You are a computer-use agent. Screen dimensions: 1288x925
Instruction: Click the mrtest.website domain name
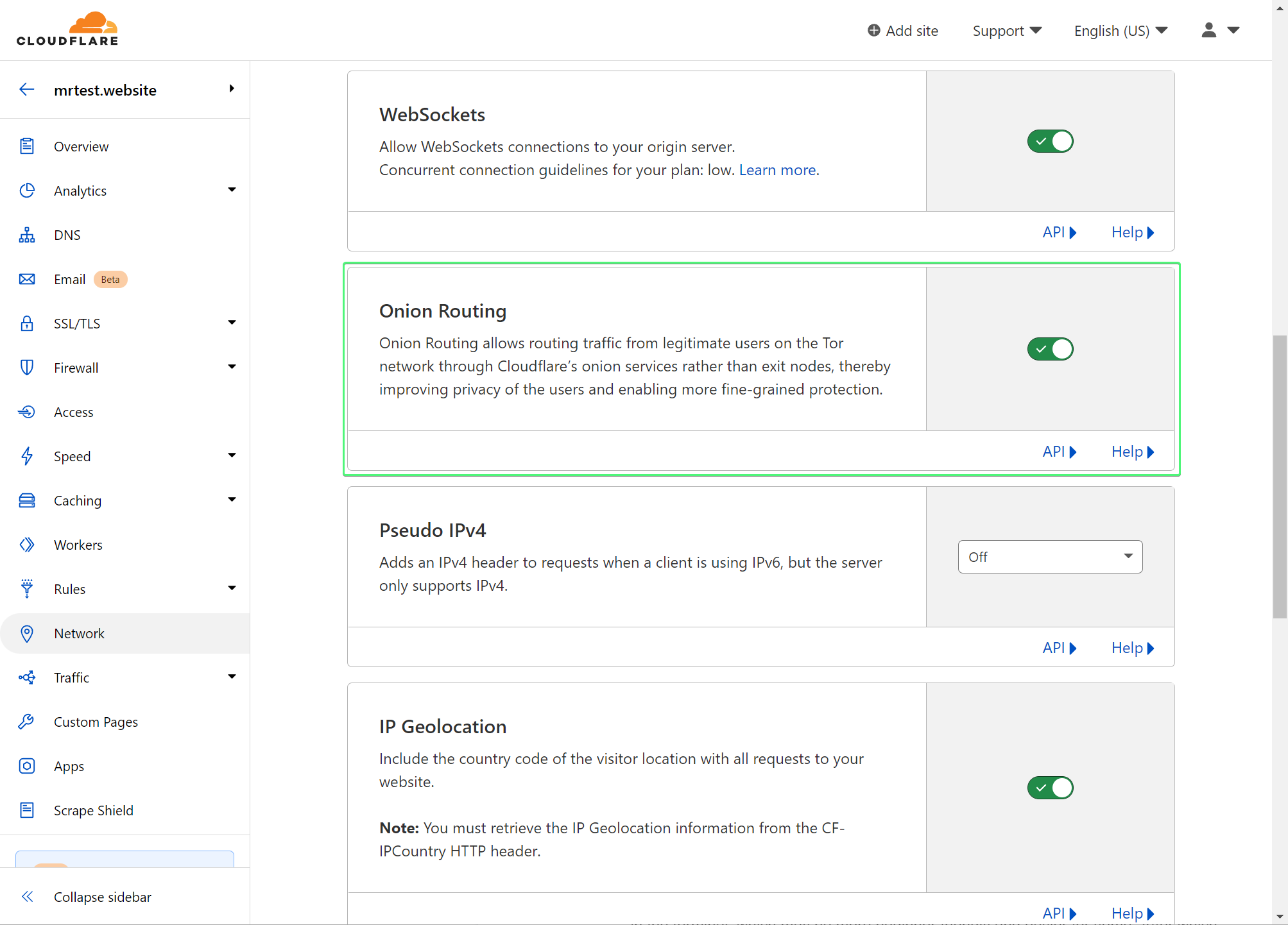[x=105, y=90]
